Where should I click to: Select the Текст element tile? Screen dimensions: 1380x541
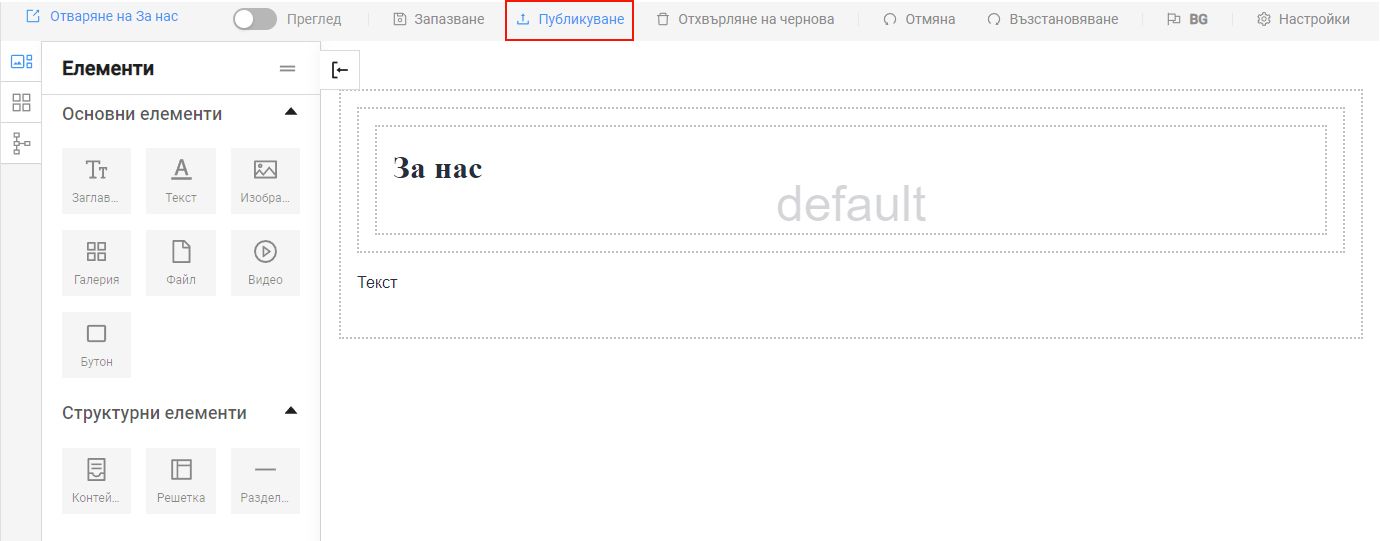(x=181, y=181)
